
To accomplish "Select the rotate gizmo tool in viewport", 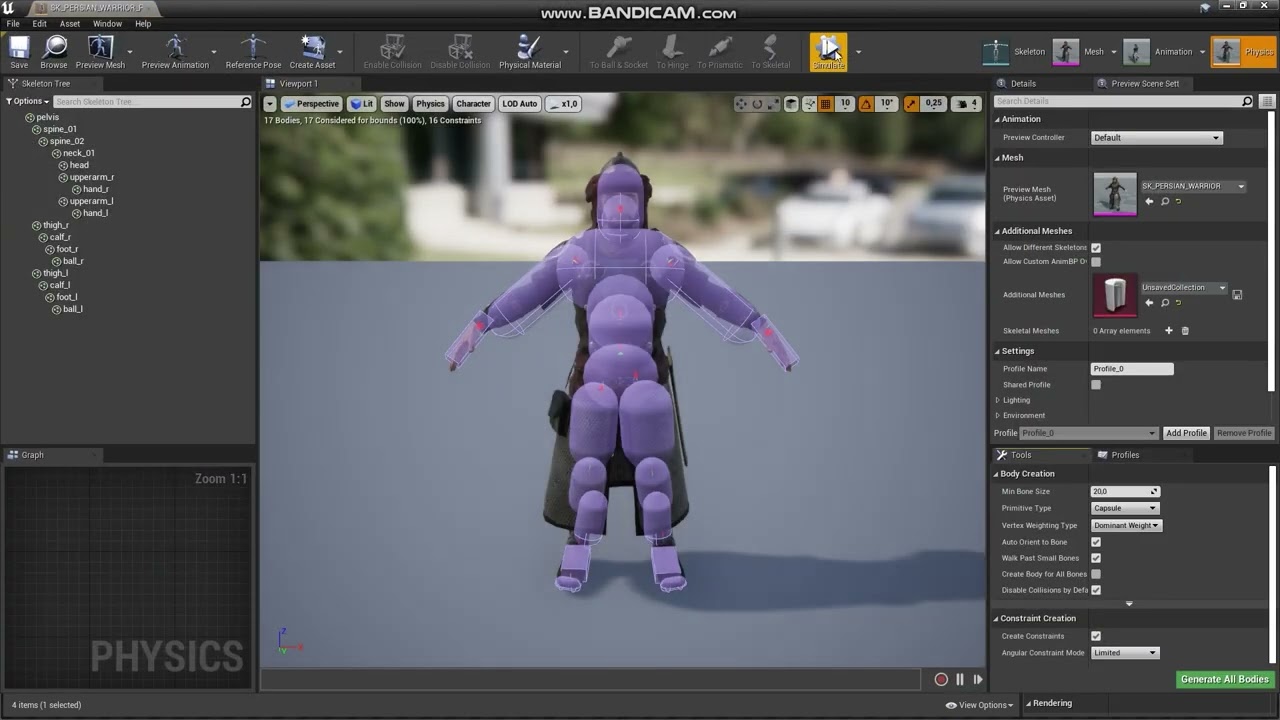I will pyautogui.click(x=757, y=104).
